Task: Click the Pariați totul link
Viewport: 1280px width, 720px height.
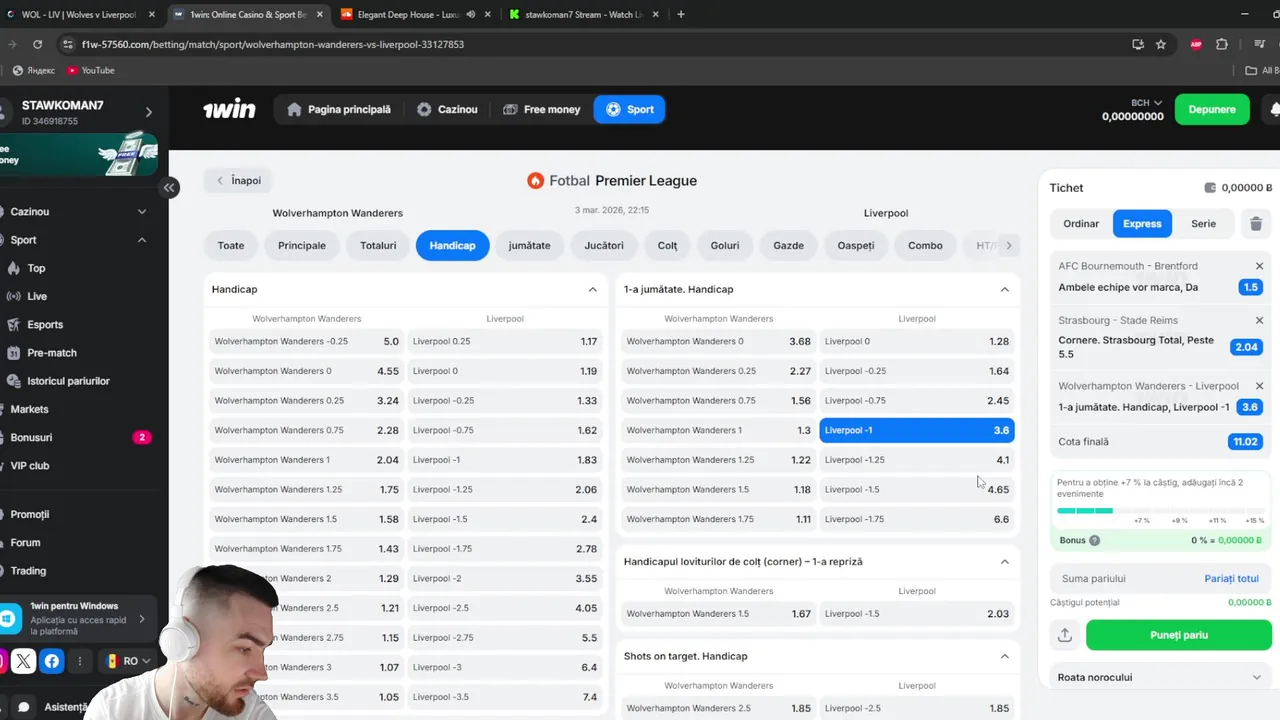Action: pyautogui.click(x=1231, y=578)
